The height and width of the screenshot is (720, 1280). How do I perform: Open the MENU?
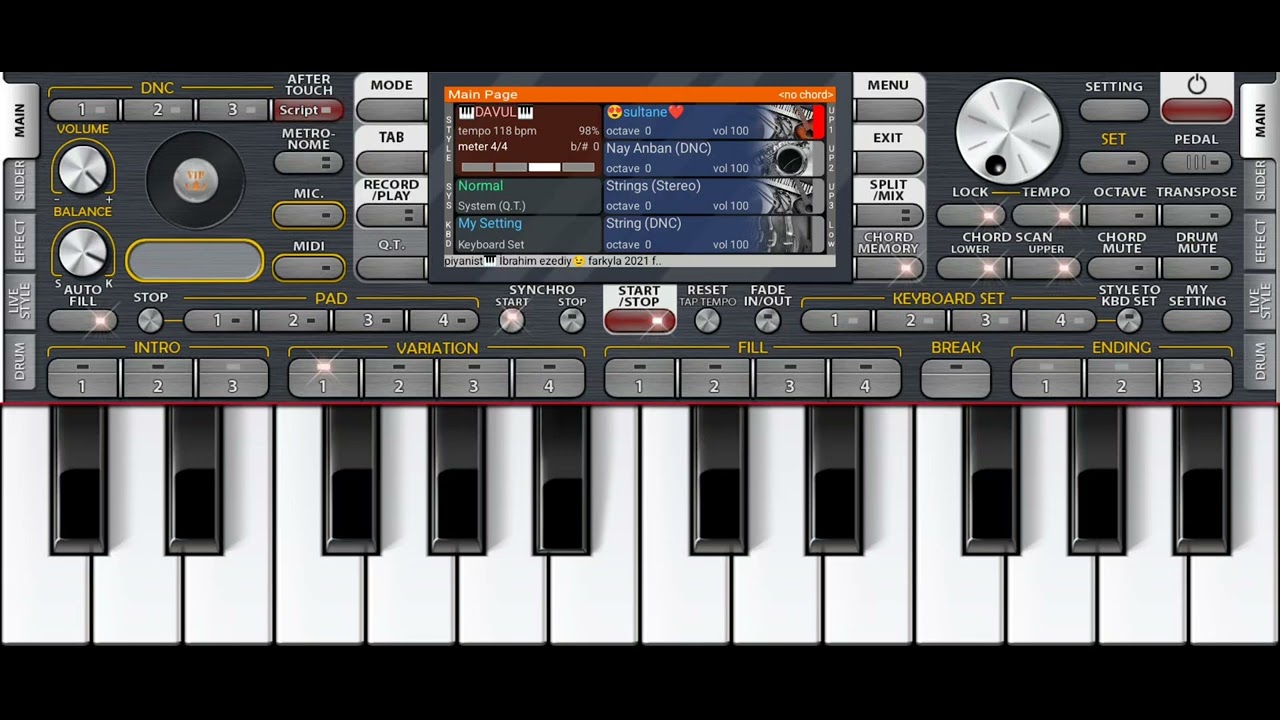(888, 110)
